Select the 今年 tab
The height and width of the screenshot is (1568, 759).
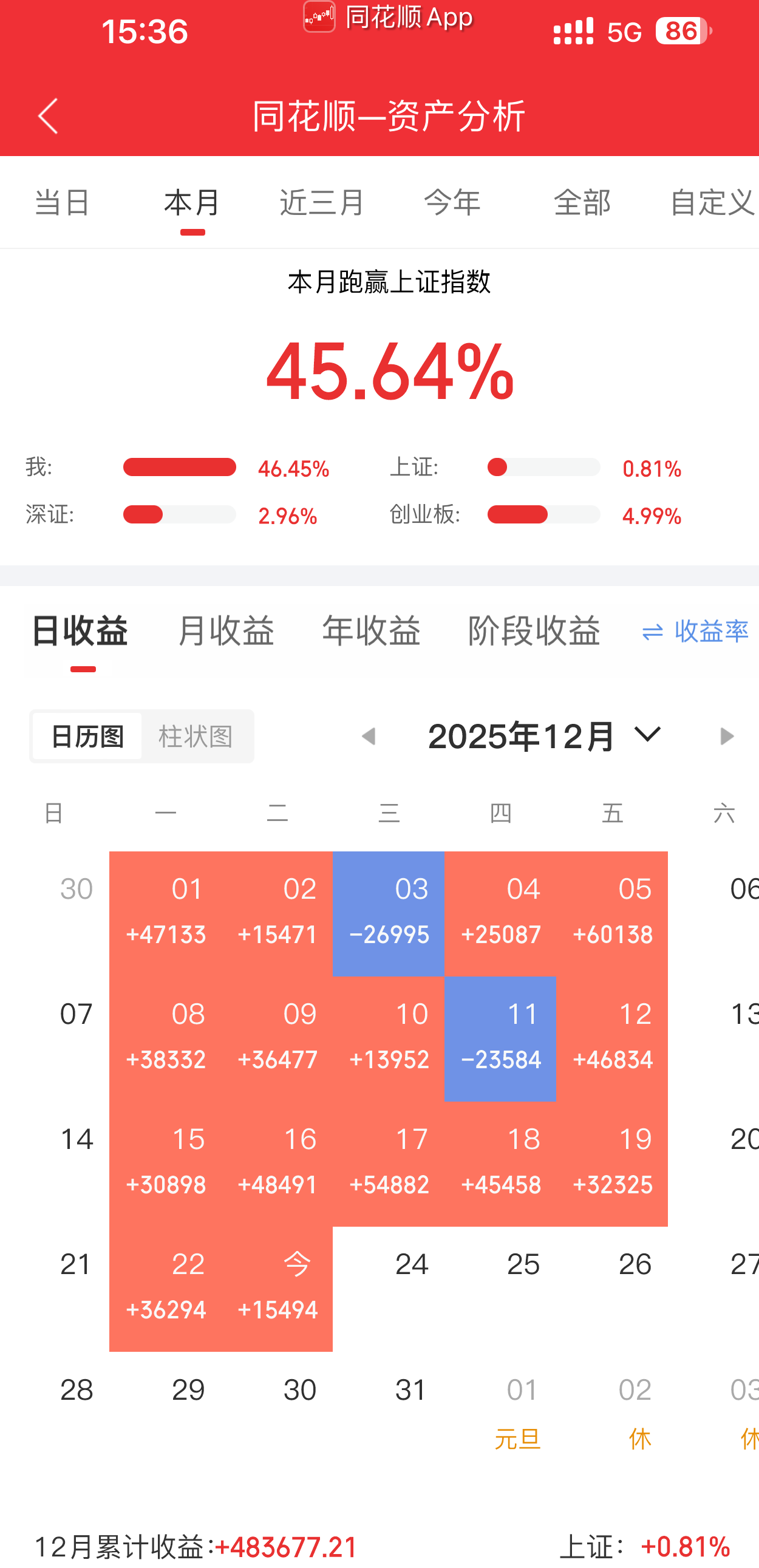click(452, 203)
